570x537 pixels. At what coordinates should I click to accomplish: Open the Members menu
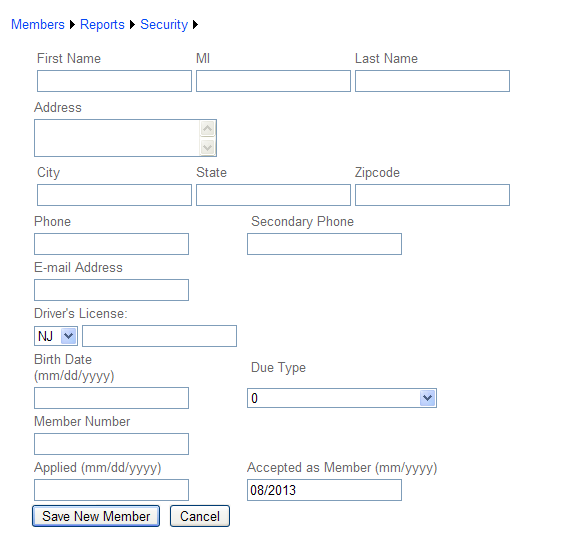[38, 25]
